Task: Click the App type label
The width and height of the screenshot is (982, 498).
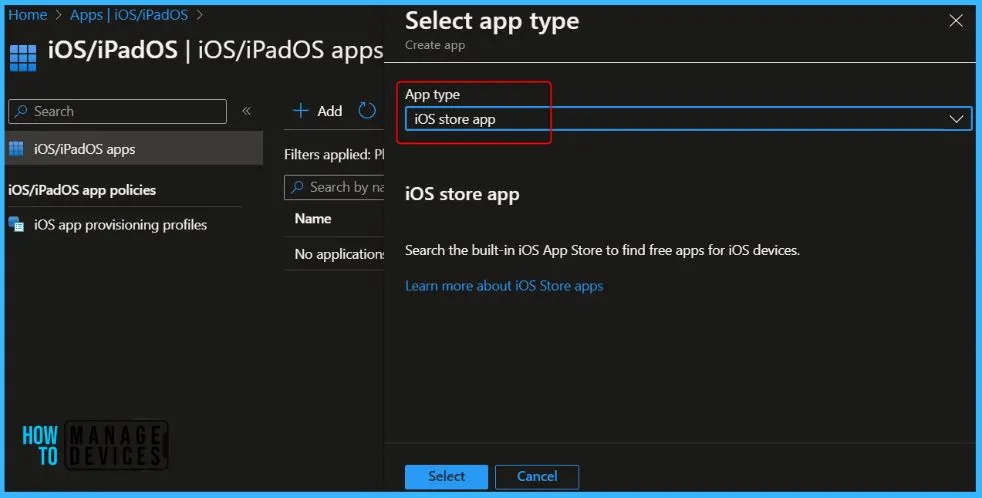Action: tap(432, 95)
